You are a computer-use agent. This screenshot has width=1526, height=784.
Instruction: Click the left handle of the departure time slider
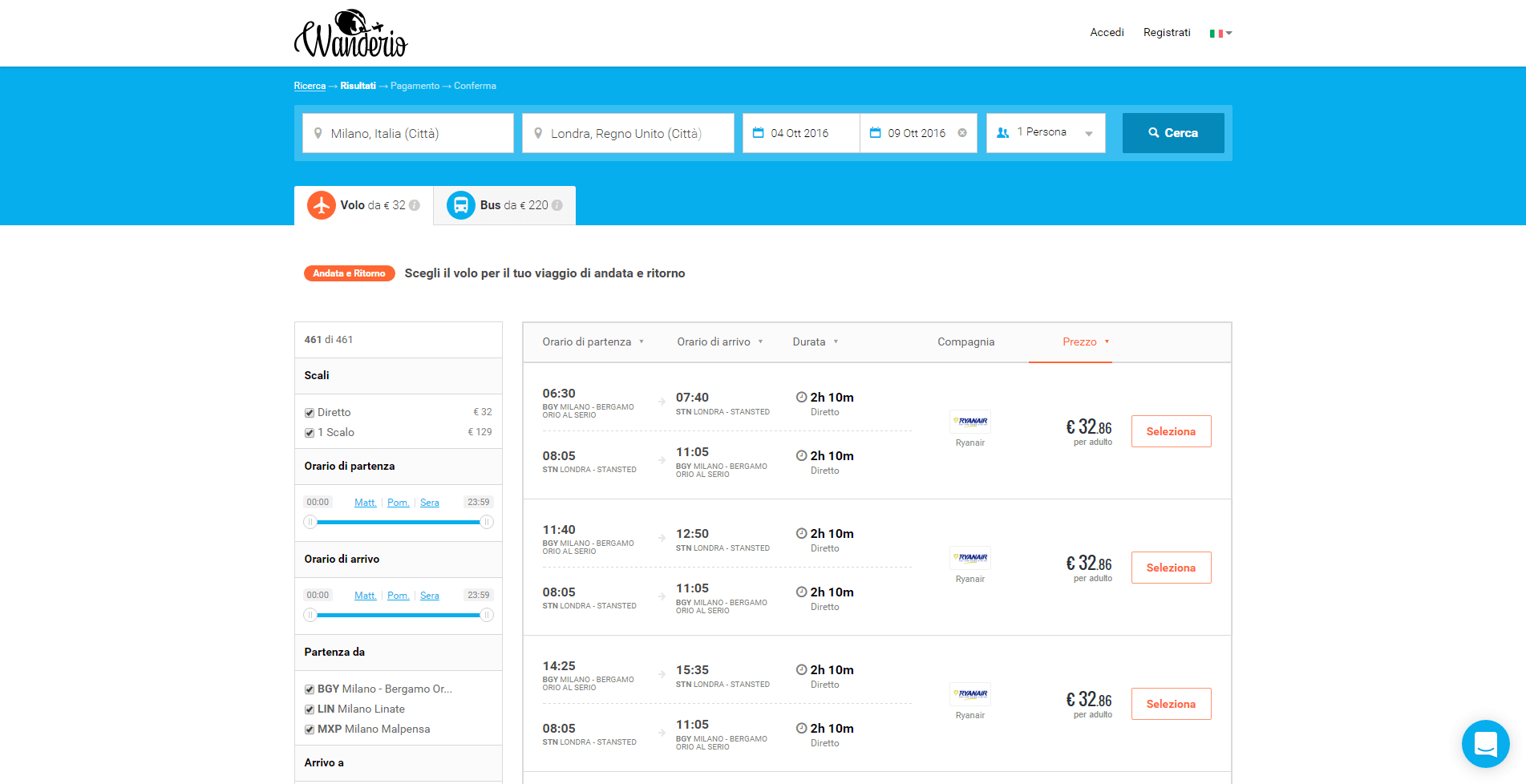tap(310, 522)
